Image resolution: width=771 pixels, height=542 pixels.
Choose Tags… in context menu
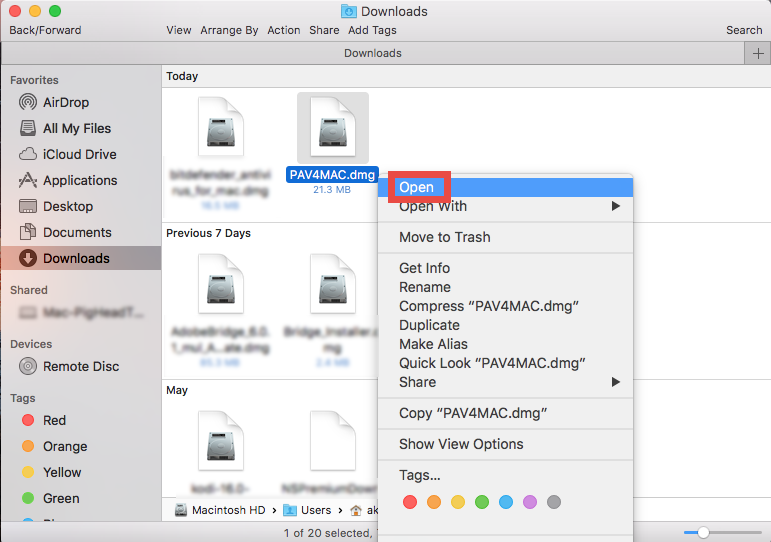click(x=505, y=475)
